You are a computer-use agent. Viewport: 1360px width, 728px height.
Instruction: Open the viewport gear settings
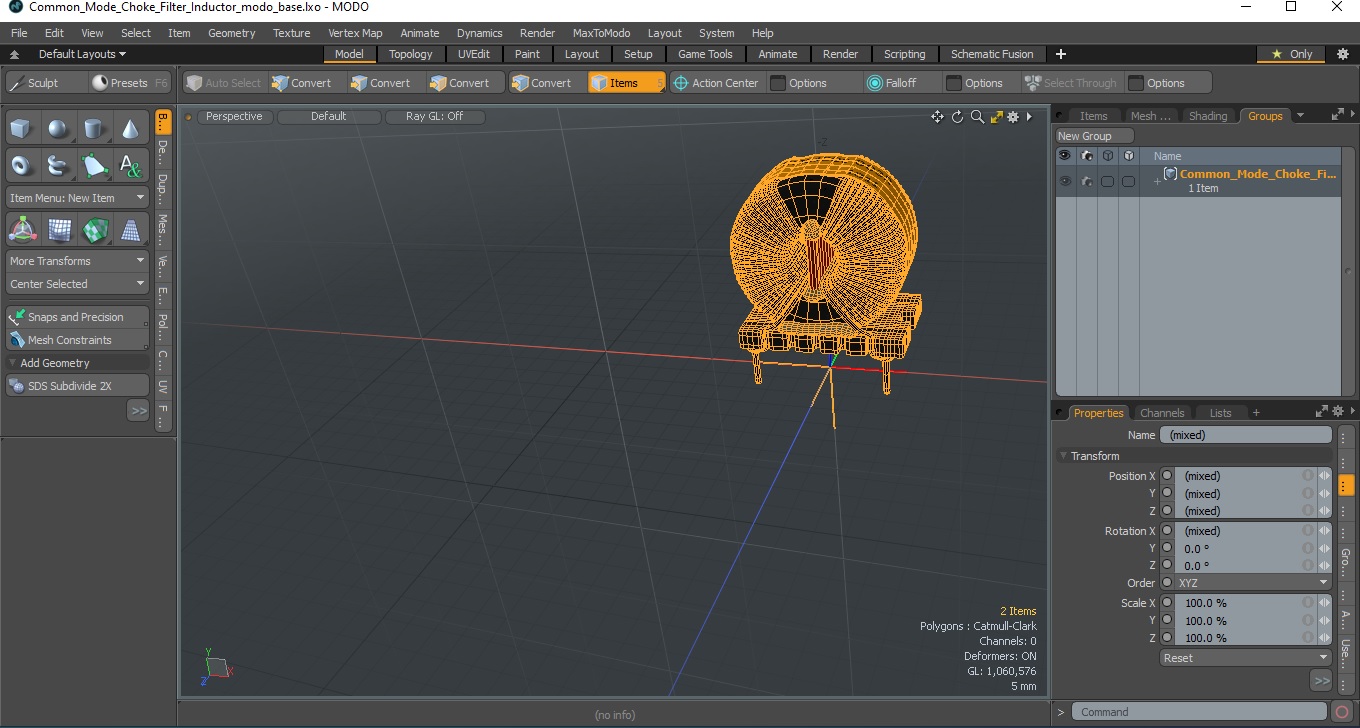coord(1013,117)
